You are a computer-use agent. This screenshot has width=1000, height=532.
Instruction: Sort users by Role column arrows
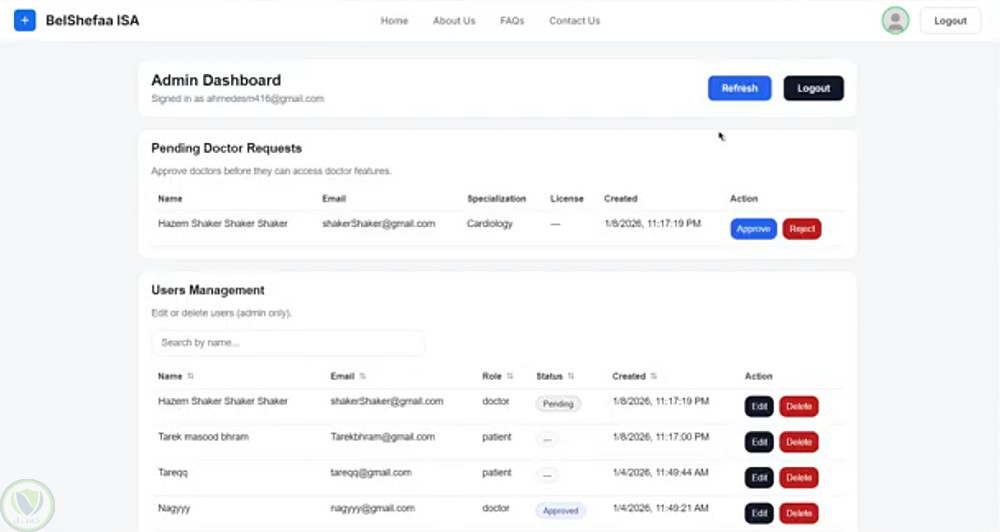pyautogui.click(x=510, y=376)
